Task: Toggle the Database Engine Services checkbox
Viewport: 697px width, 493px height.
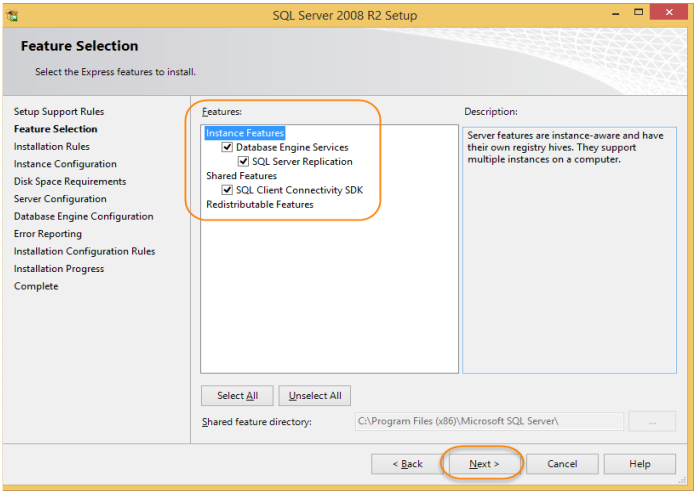Action: (x=227, y=147)
